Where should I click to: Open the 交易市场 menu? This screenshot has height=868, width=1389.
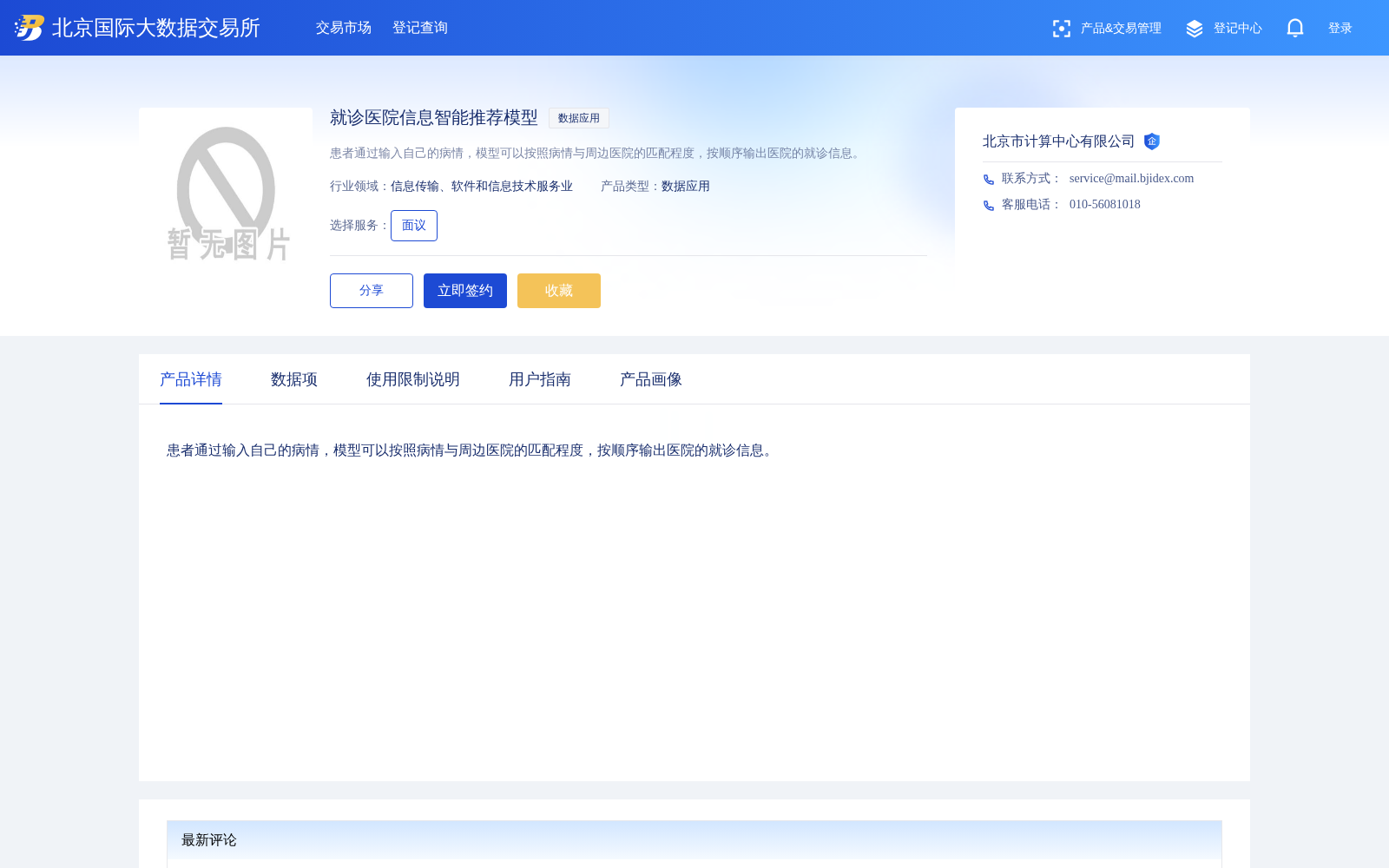click(344, 28)
